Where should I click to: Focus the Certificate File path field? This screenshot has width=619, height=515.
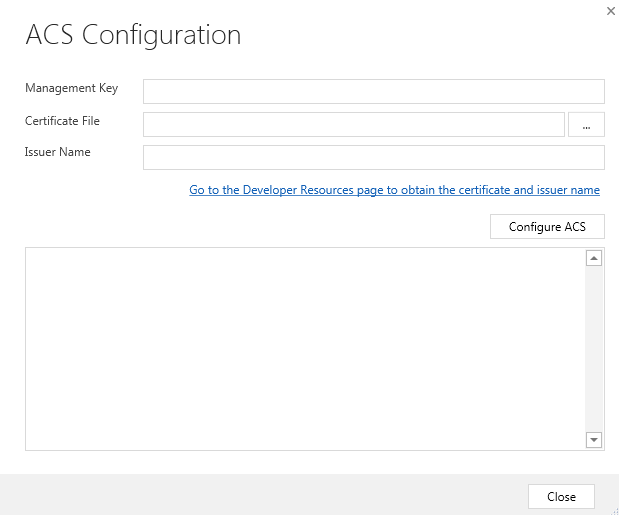(x=354, y=124)
